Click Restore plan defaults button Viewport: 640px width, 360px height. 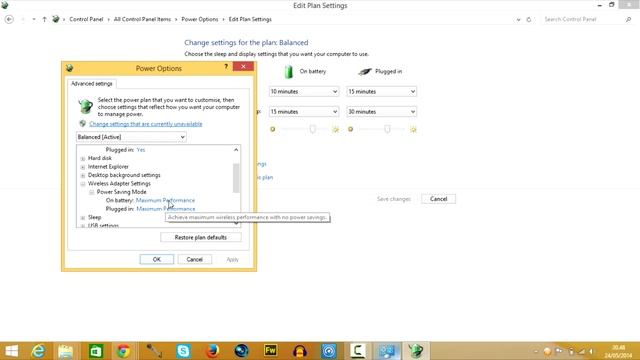point(200,237)
